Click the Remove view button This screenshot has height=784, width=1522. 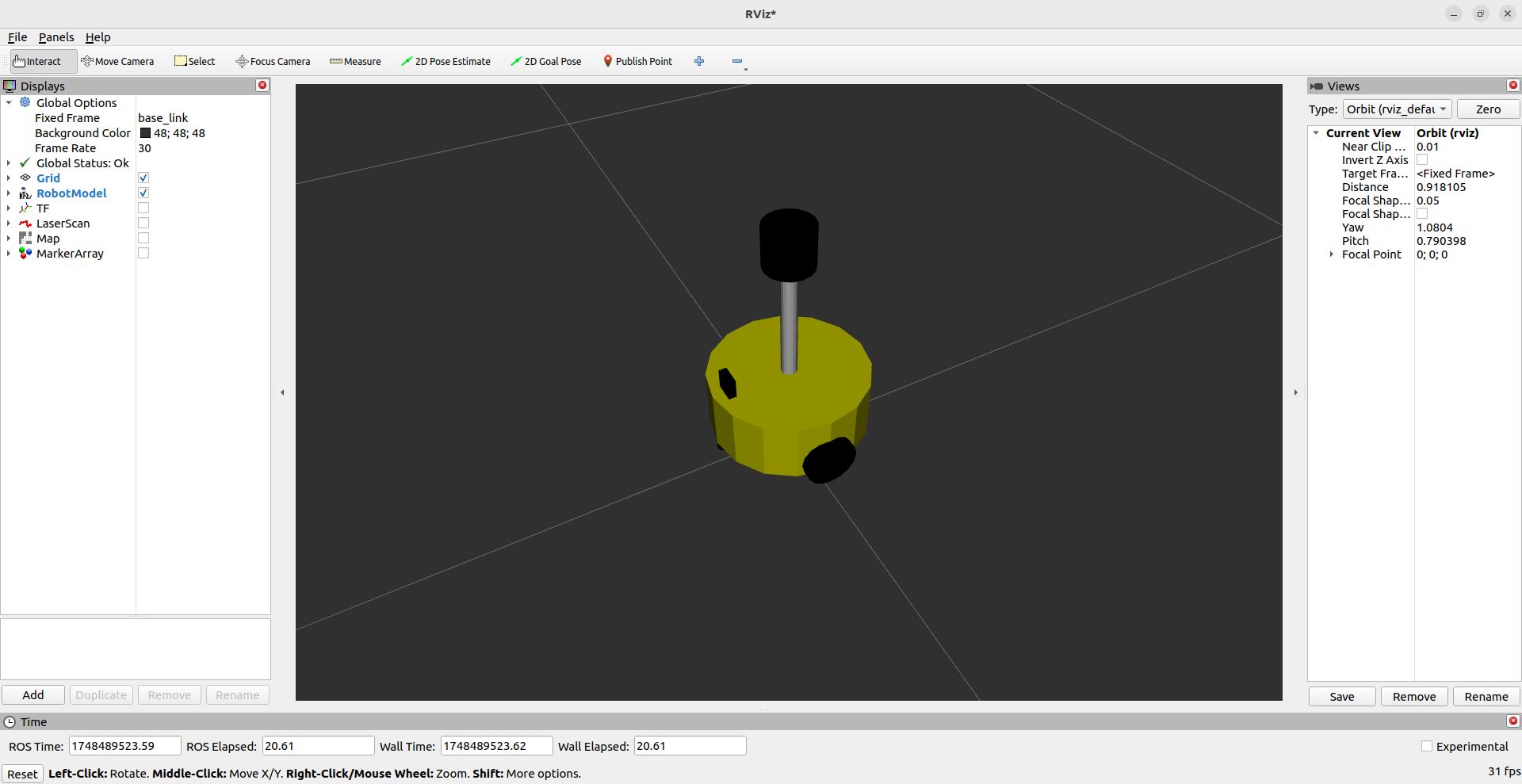pos(1414,696)
